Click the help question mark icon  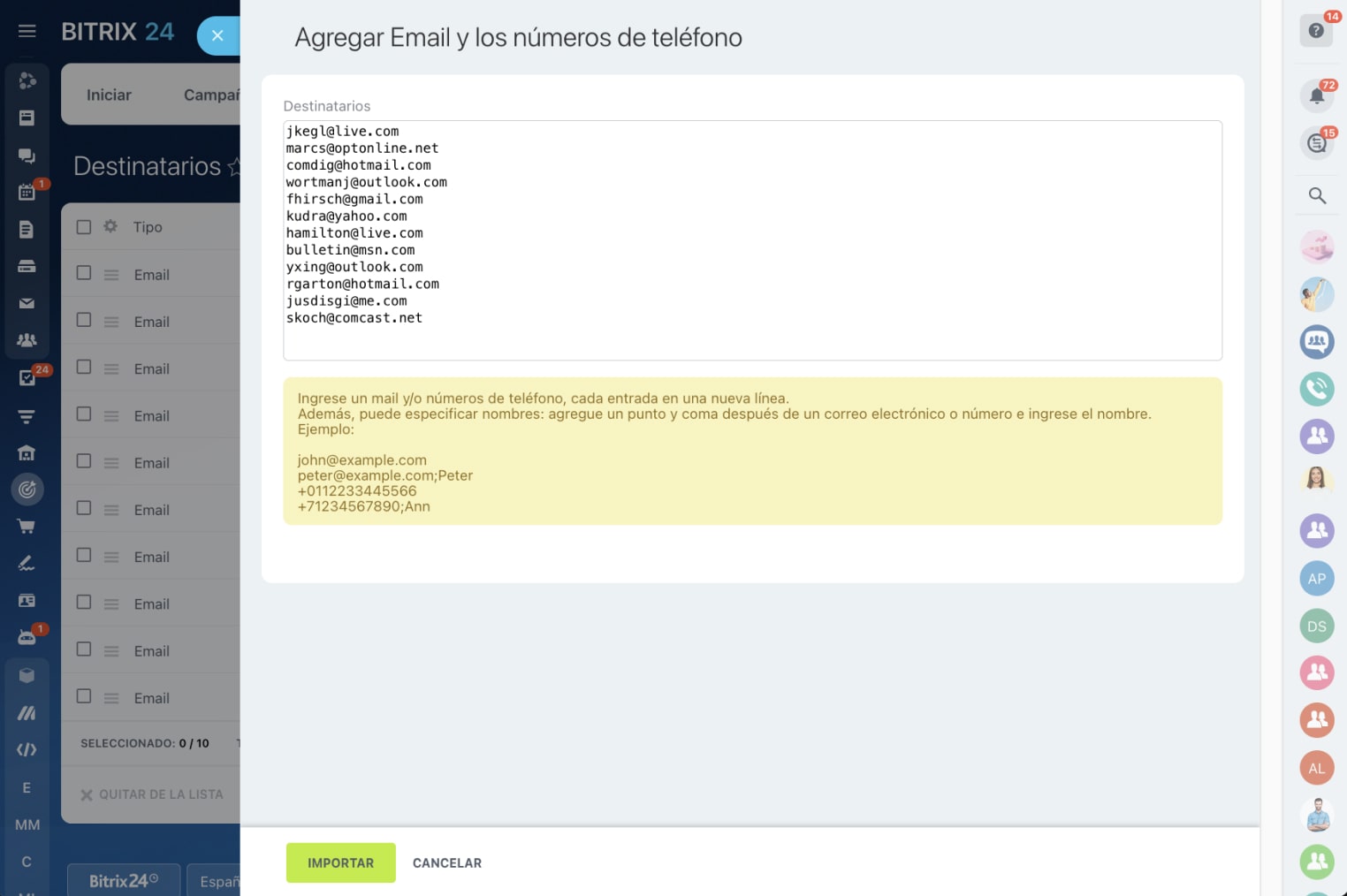(x=1316, y=31)
